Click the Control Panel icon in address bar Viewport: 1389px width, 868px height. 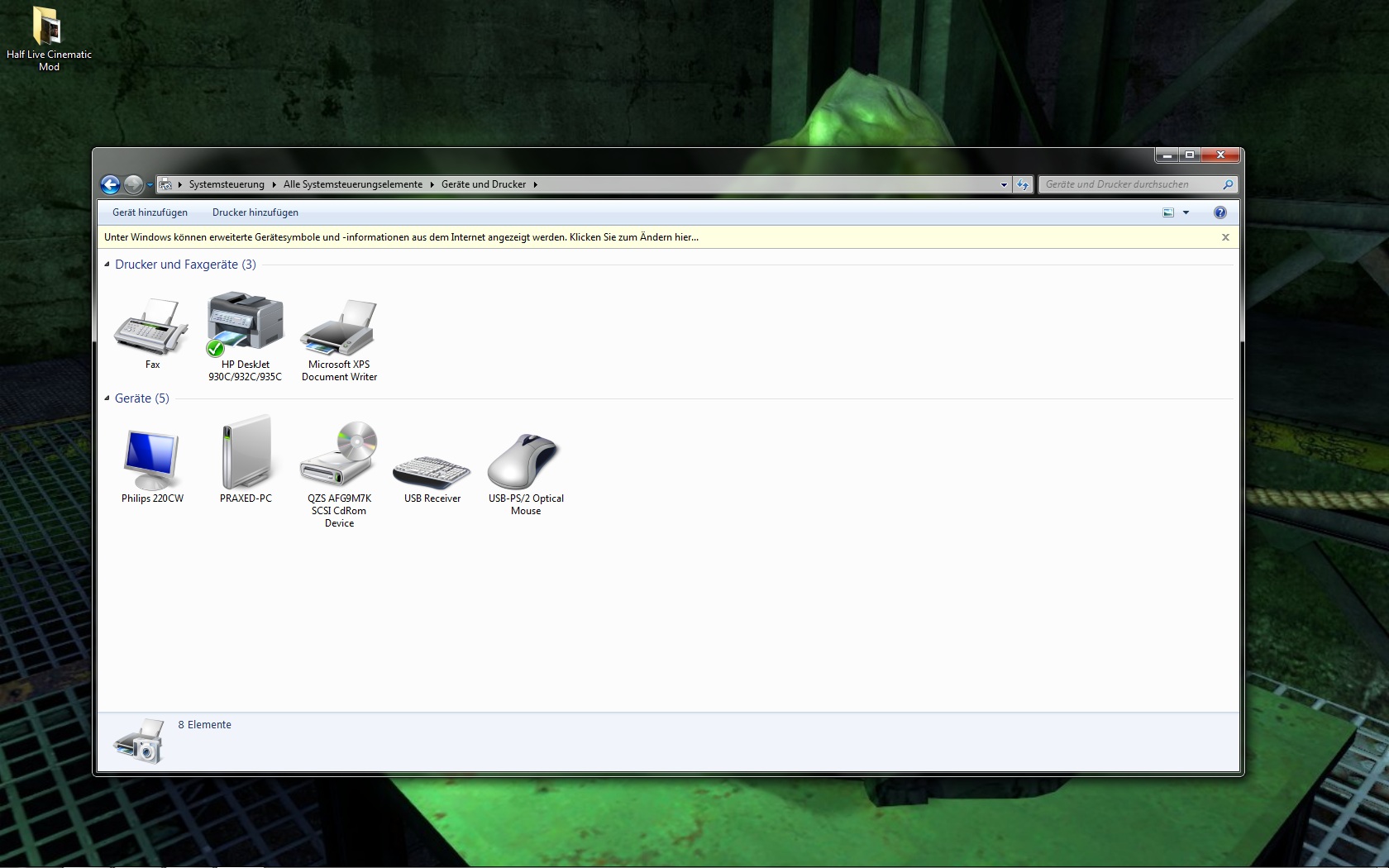pyautogui.click(x=165, y=184)
